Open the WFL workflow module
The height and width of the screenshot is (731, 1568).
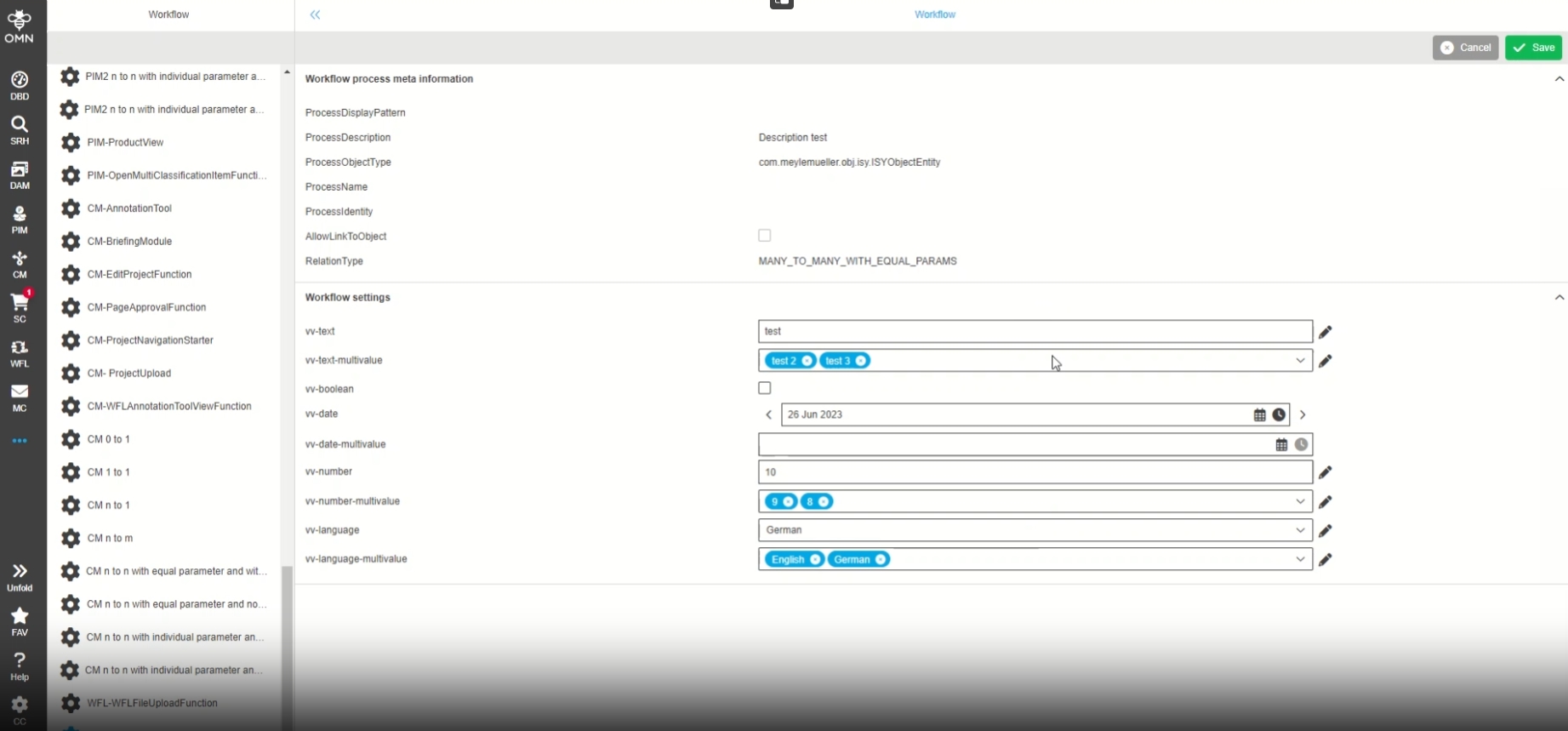[x=20, y=353]
